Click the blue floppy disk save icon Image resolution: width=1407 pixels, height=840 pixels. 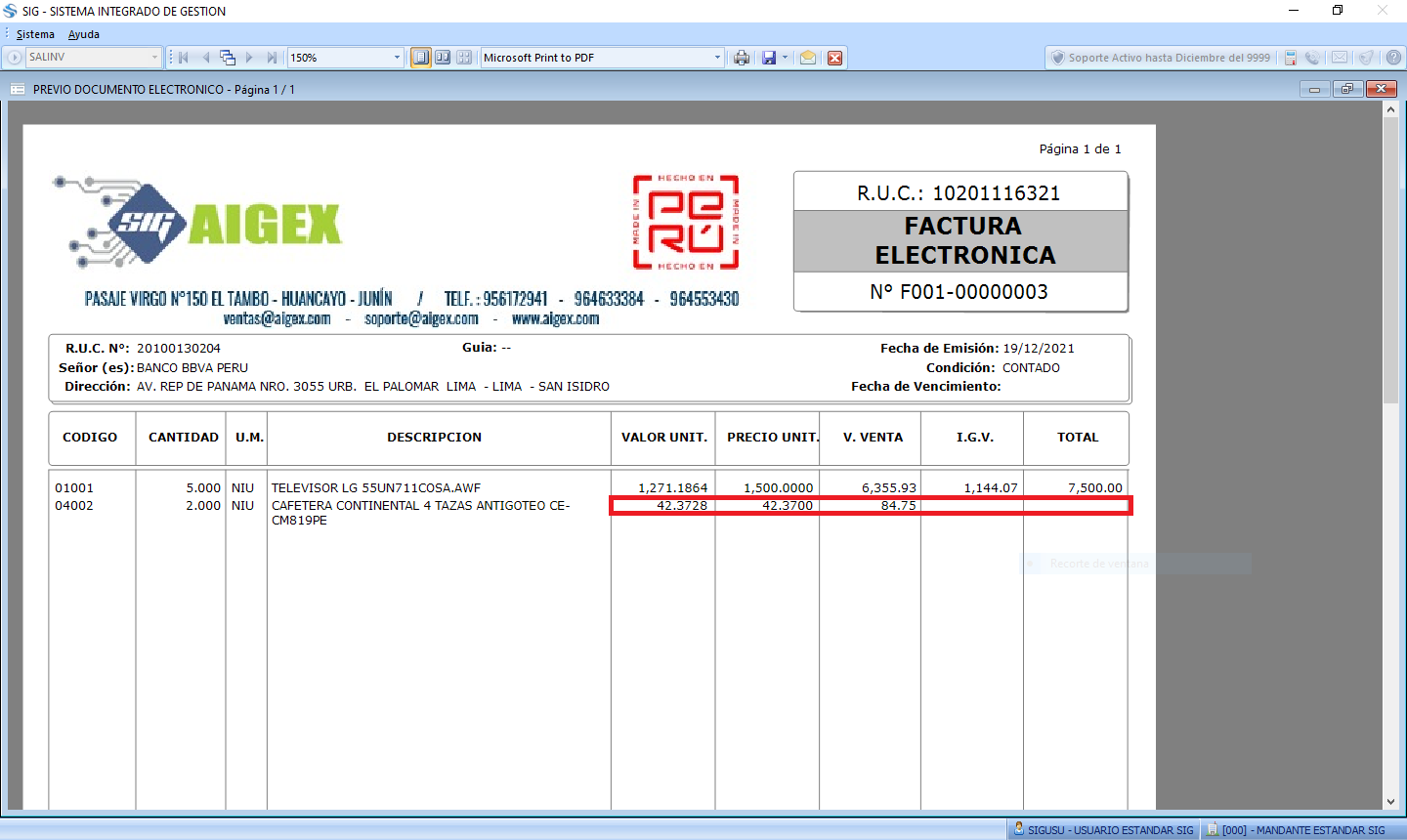click(769, 58)
